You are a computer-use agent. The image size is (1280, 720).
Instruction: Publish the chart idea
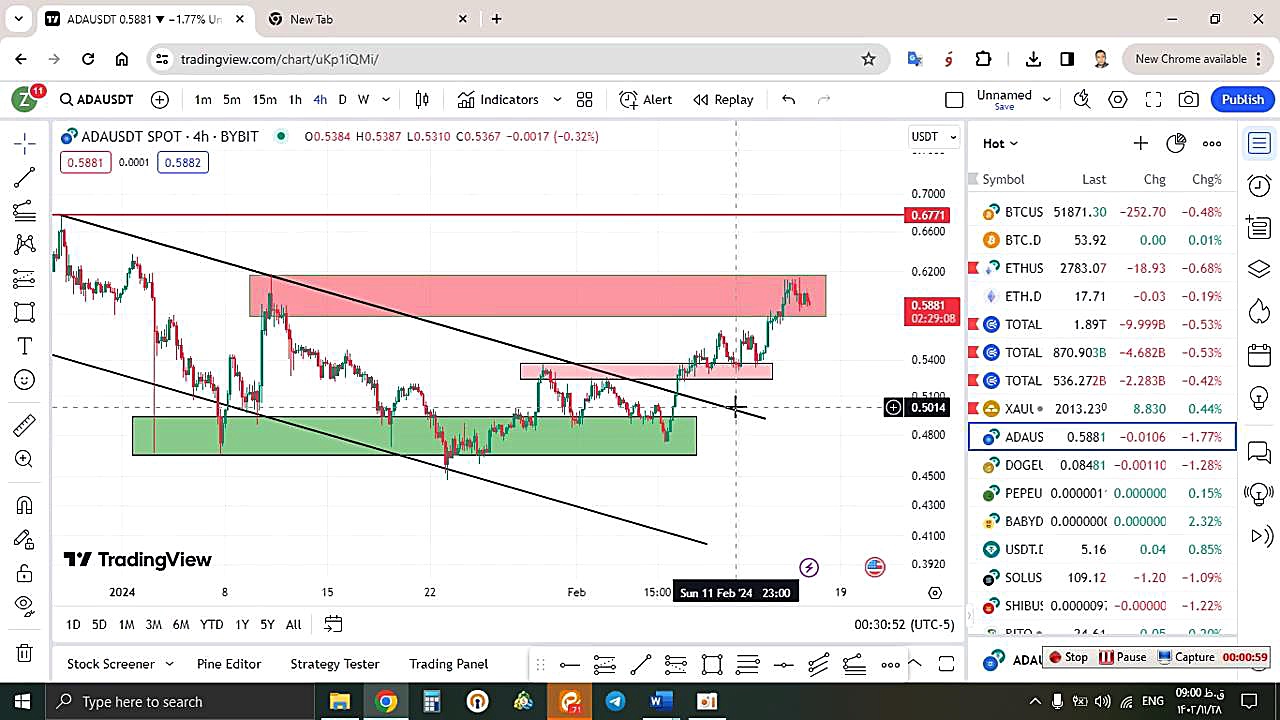pos(1243,99)
